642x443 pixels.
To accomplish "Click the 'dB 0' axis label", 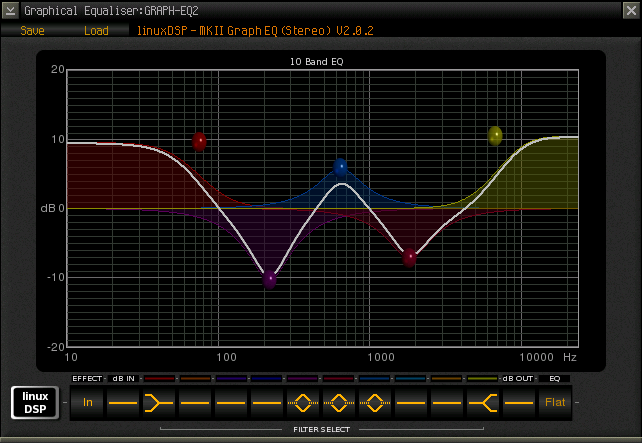I will pyautogui.click(x=52, y=208).
